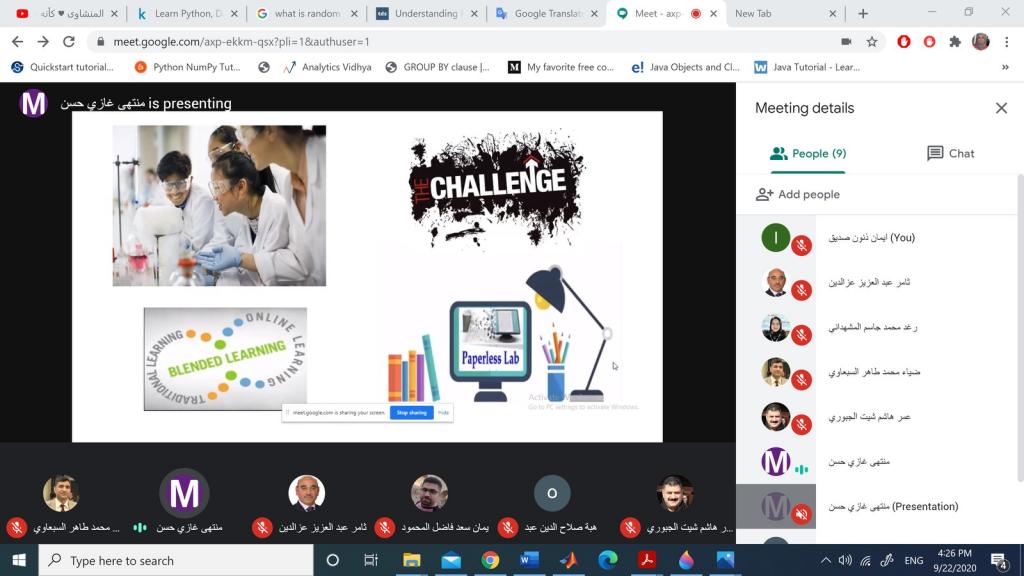Open the Analytics Vidhya bookmark

[x=327, y=67]
